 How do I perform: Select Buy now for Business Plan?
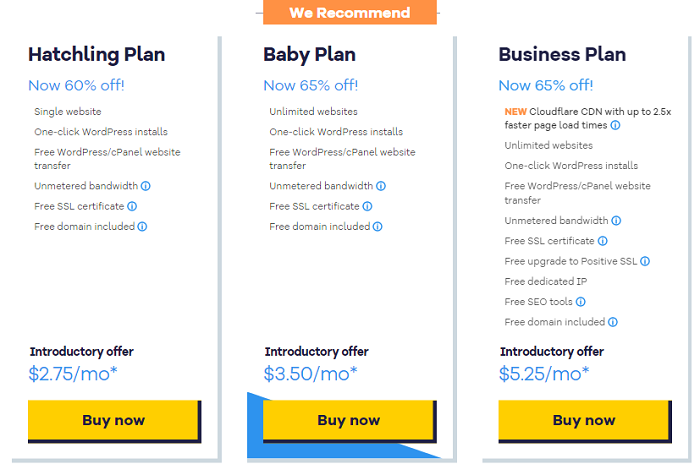585,421
